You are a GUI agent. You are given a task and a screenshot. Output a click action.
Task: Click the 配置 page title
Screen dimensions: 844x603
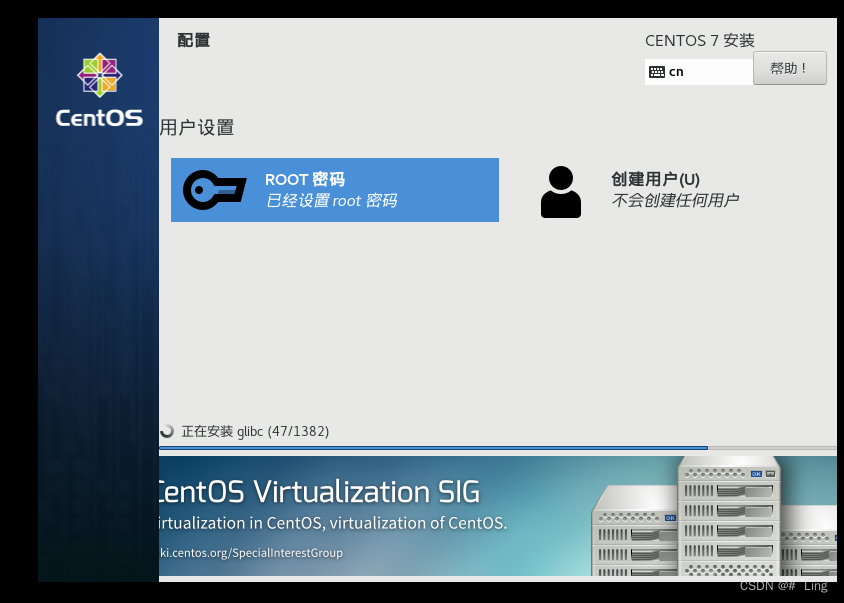click(x=193, y=40)
